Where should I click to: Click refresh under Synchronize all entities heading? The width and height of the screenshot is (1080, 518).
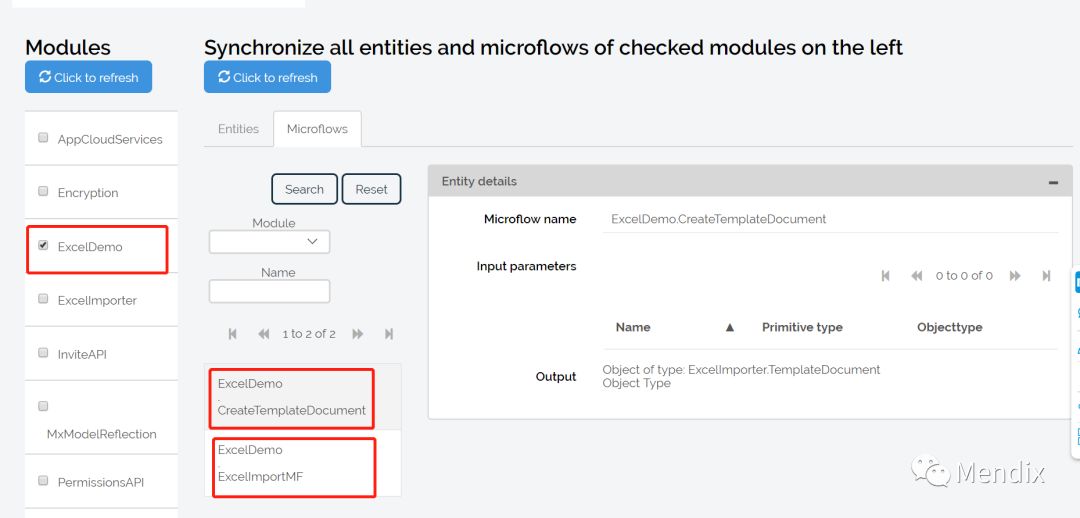click(267, 77)
